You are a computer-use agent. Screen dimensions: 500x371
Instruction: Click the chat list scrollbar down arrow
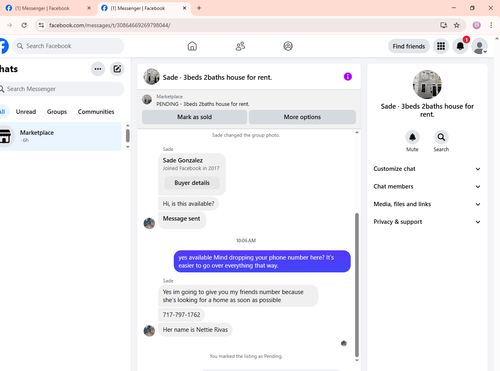[128, 147]
